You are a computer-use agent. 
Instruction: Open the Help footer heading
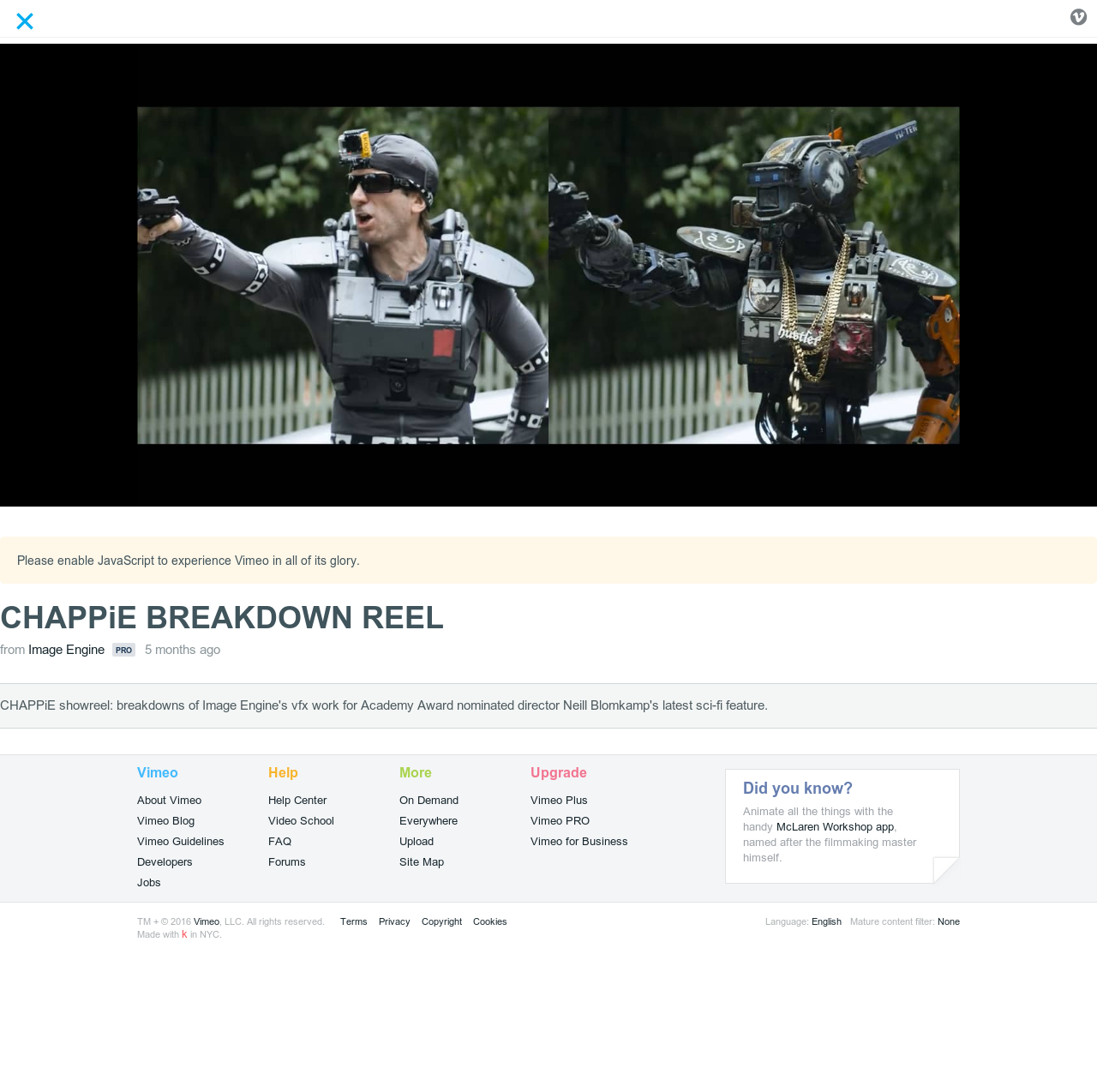[283, 772]
